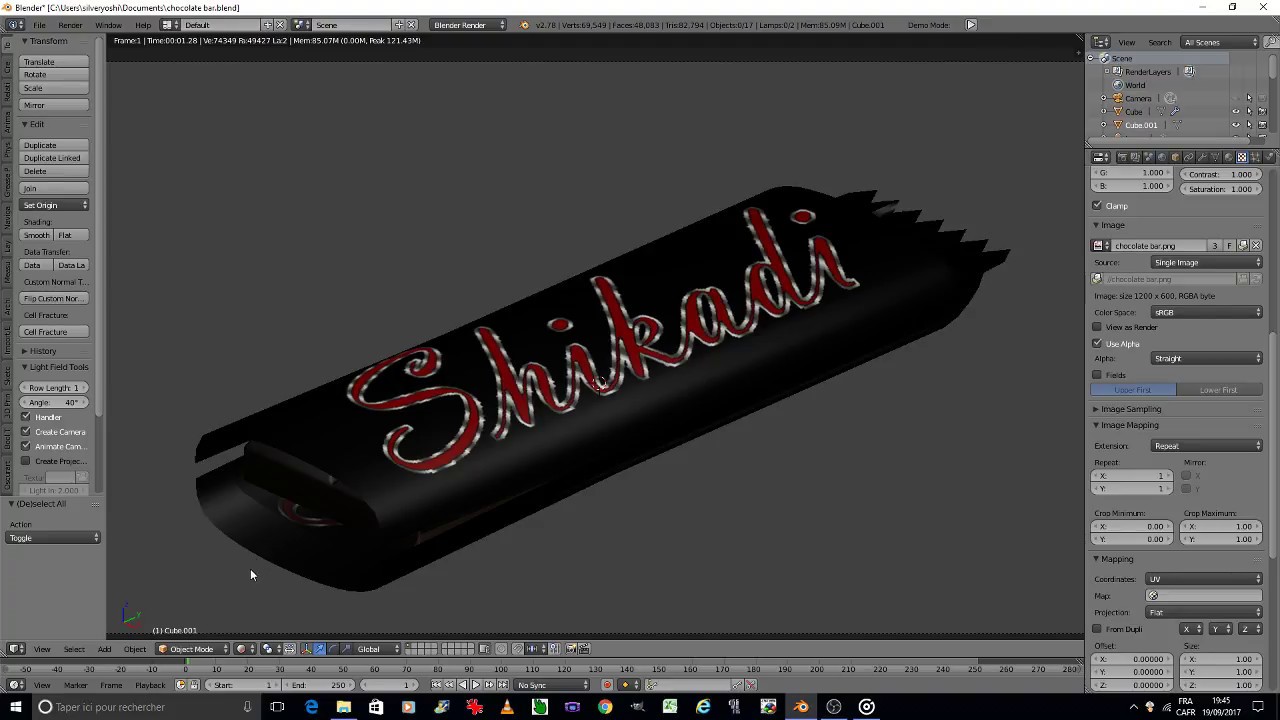Click the Translate button
Image resolution: width=1280 pixels, height=720 pixels.
(x=55, y=62)
